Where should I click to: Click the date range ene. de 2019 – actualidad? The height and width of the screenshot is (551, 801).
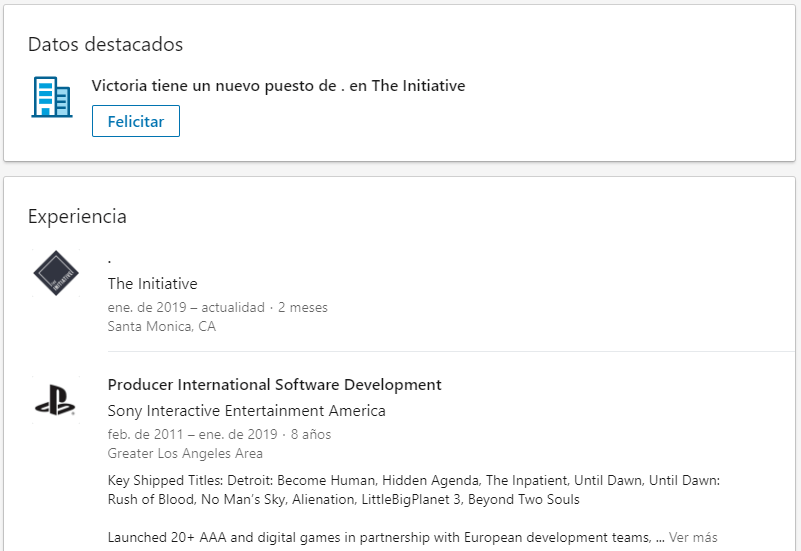pos(186,307)
